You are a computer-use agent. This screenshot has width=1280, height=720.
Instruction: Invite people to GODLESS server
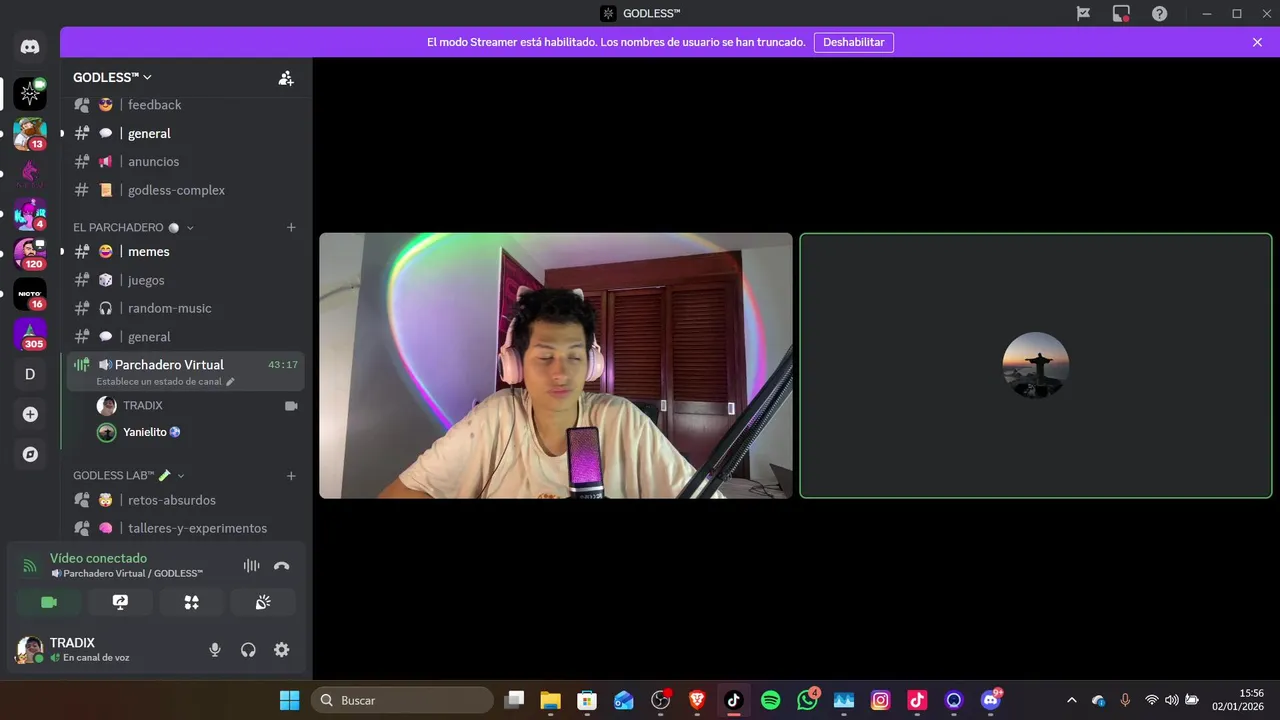point(286,78)
